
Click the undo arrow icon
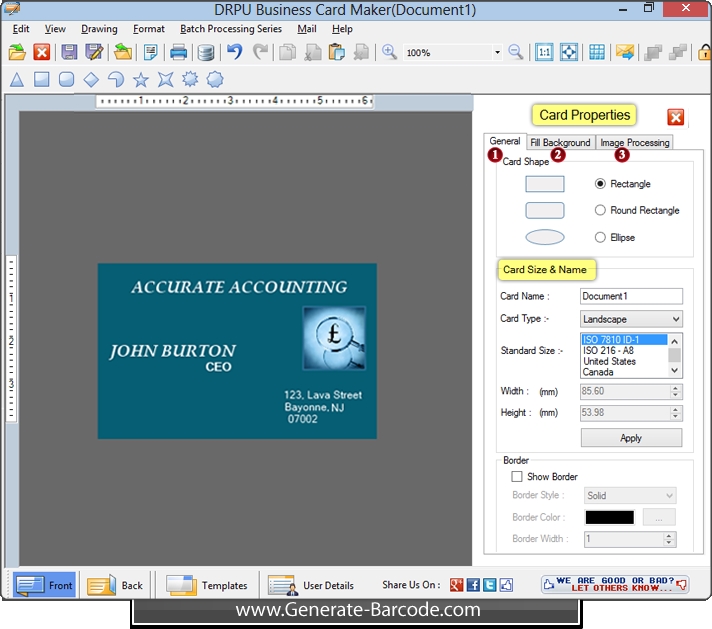(234, 52)
